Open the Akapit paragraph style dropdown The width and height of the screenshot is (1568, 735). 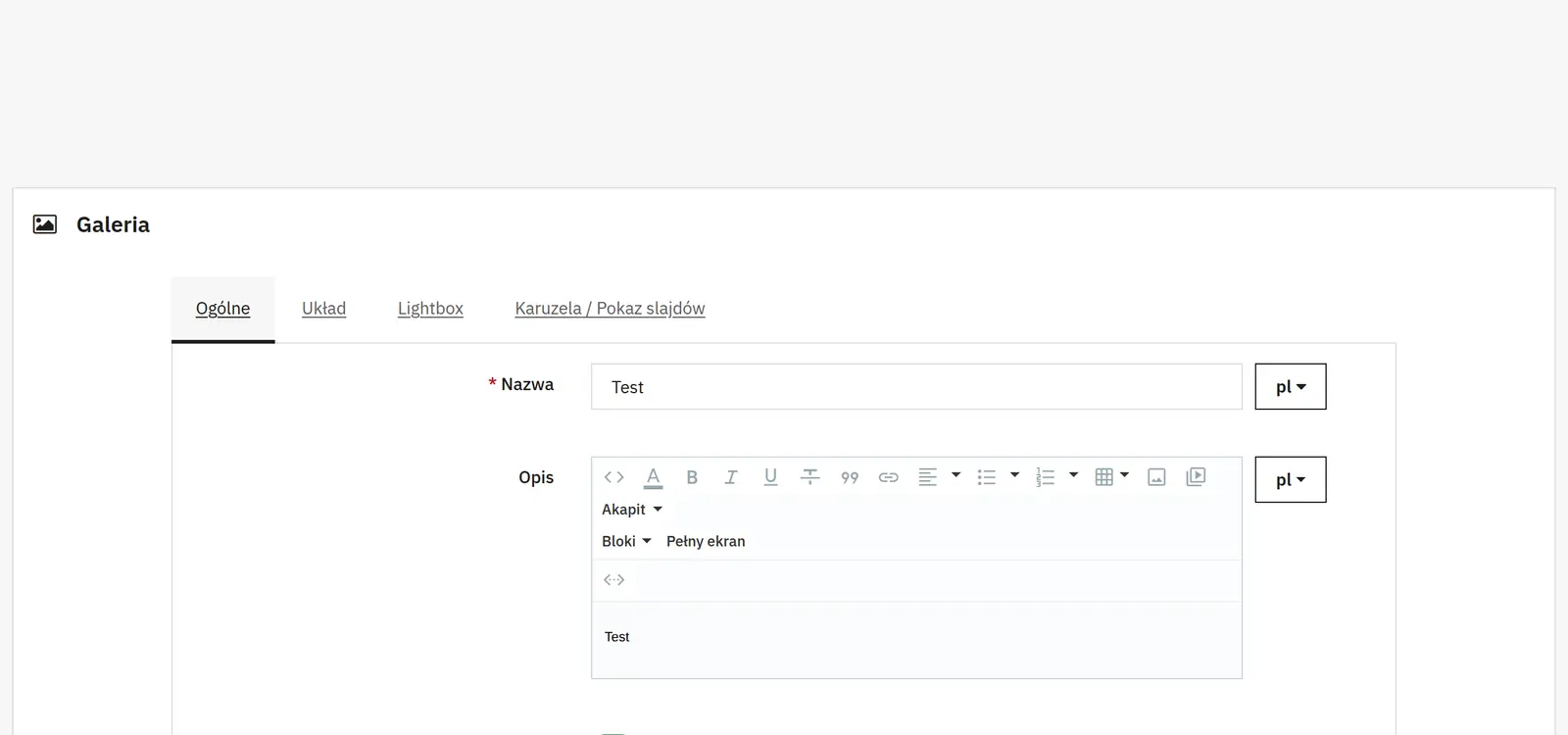click(632, 510)
